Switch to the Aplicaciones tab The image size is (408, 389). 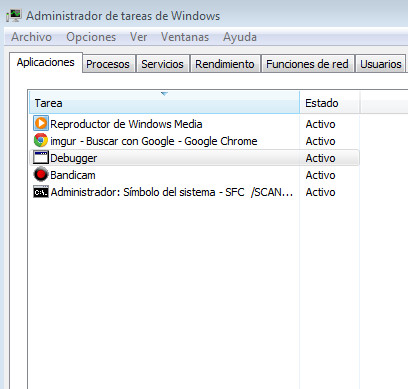tap(46, 62)
